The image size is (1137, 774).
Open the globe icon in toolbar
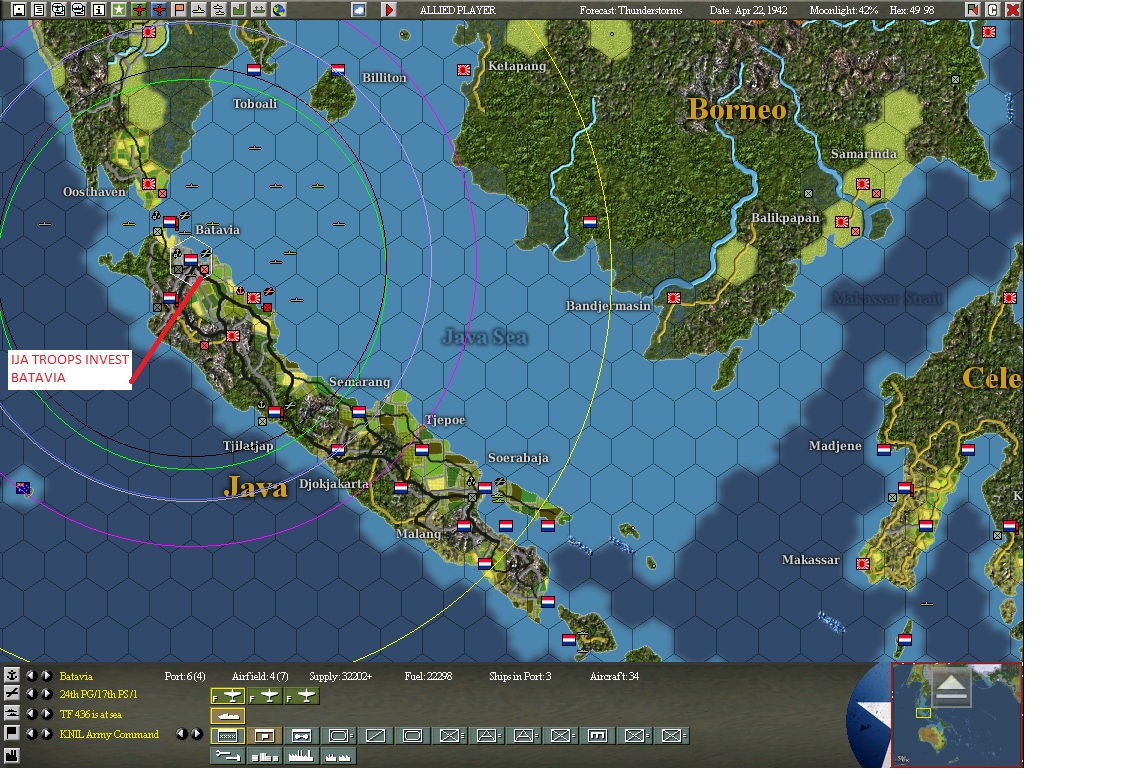pyautogui.click(x=278, y=9)
